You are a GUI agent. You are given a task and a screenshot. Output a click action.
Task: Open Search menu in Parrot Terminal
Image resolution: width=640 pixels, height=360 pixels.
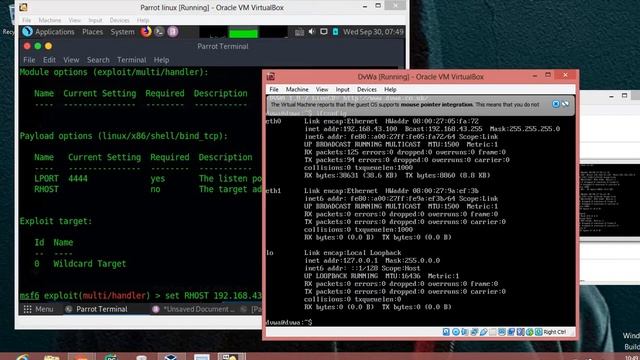pos(98,60)
